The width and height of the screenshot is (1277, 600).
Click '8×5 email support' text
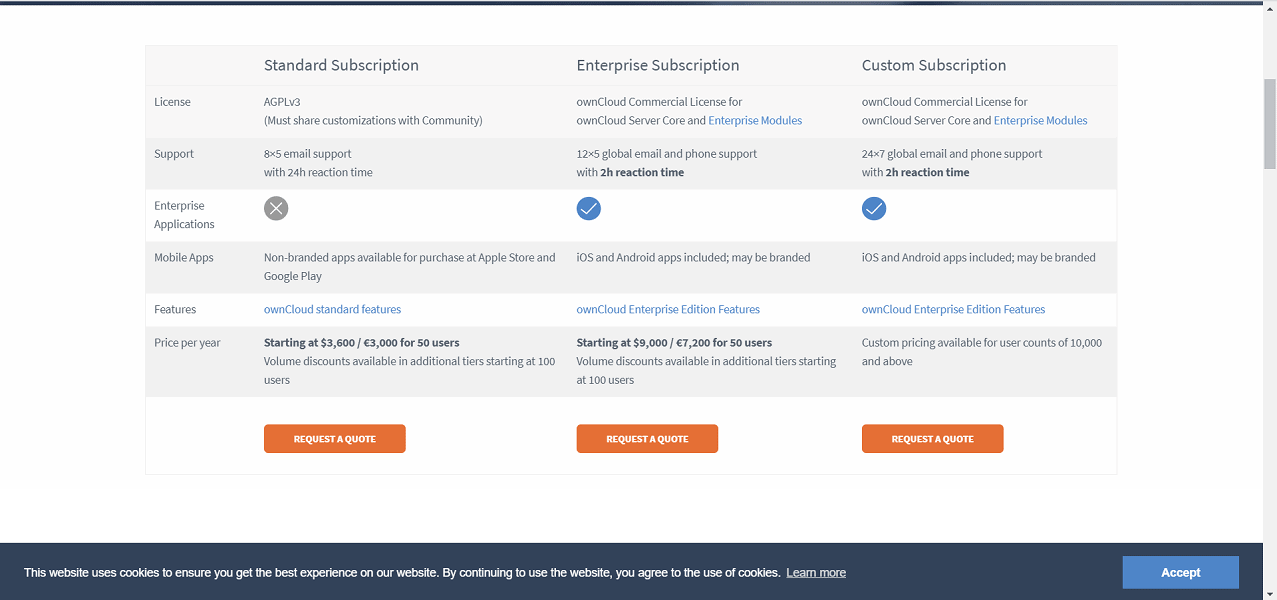pyautogui.click(x=308, y=154)
